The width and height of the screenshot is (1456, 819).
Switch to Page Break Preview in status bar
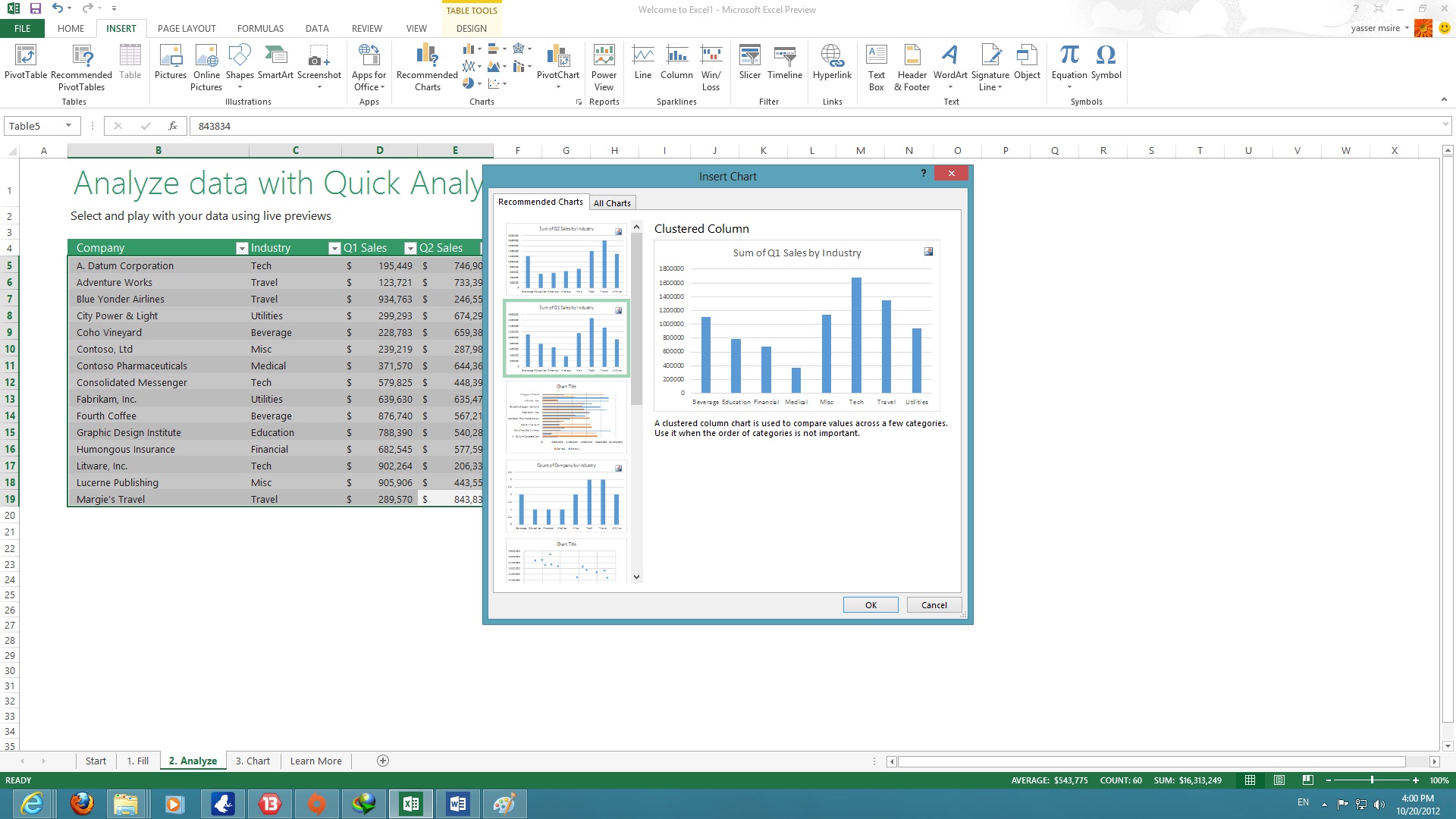coord(1308,780)
